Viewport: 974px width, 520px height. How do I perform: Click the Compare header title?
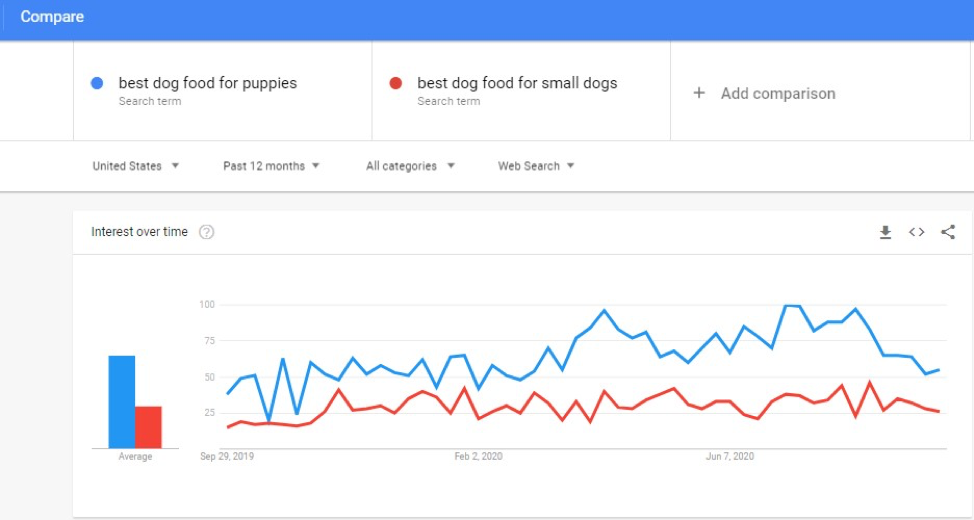pyautogui.click(x=52, y=17)
